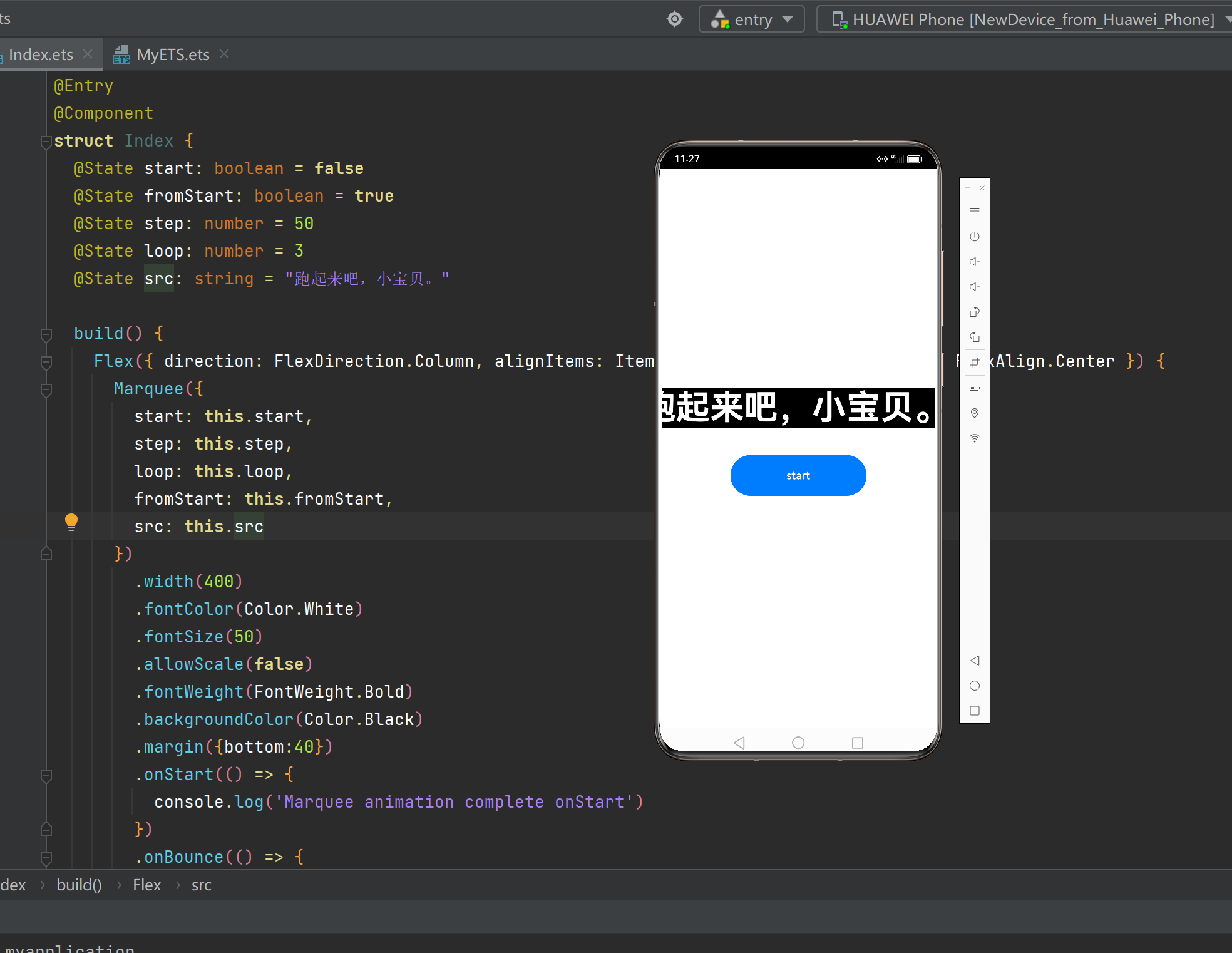The width and height of the screenshot is (1232, 953).
Task: Open the emulator battery settings icon
Action: [974, 388]
